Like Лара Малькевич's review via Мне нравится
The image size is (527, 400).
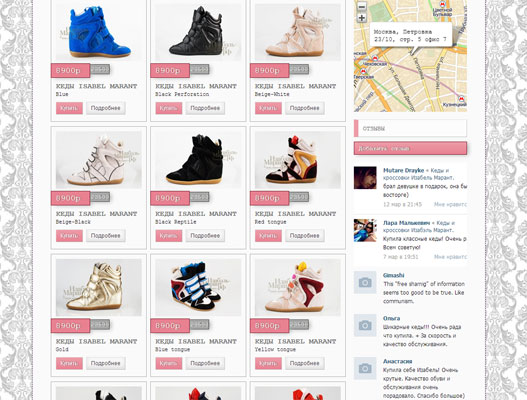click(450, 257)
